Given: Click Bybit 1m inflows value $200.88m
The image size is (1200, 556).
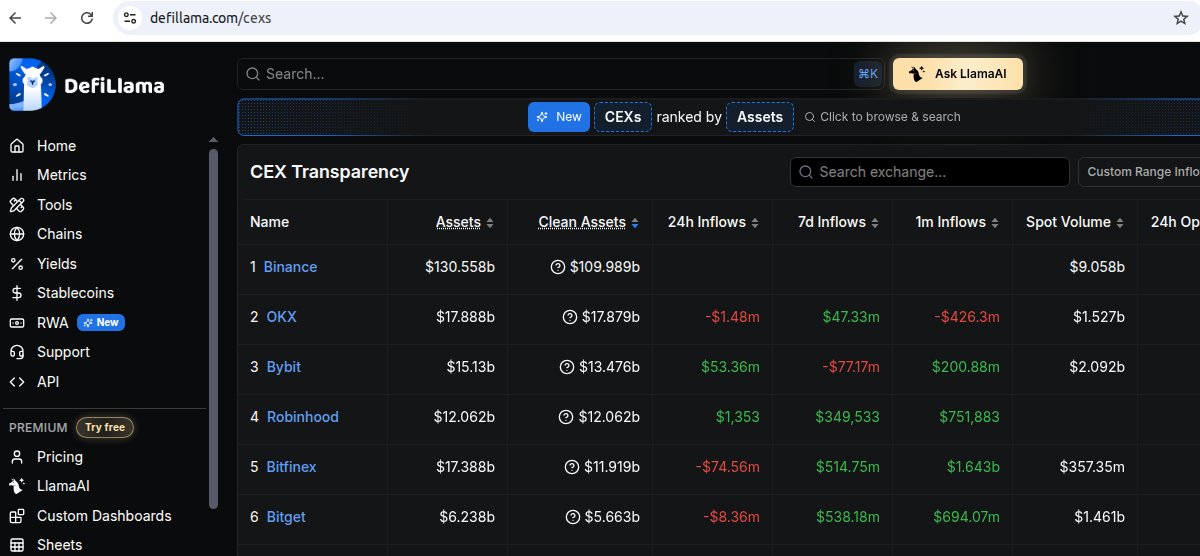Looking at the screenshot, I should [x=966, y=367].
